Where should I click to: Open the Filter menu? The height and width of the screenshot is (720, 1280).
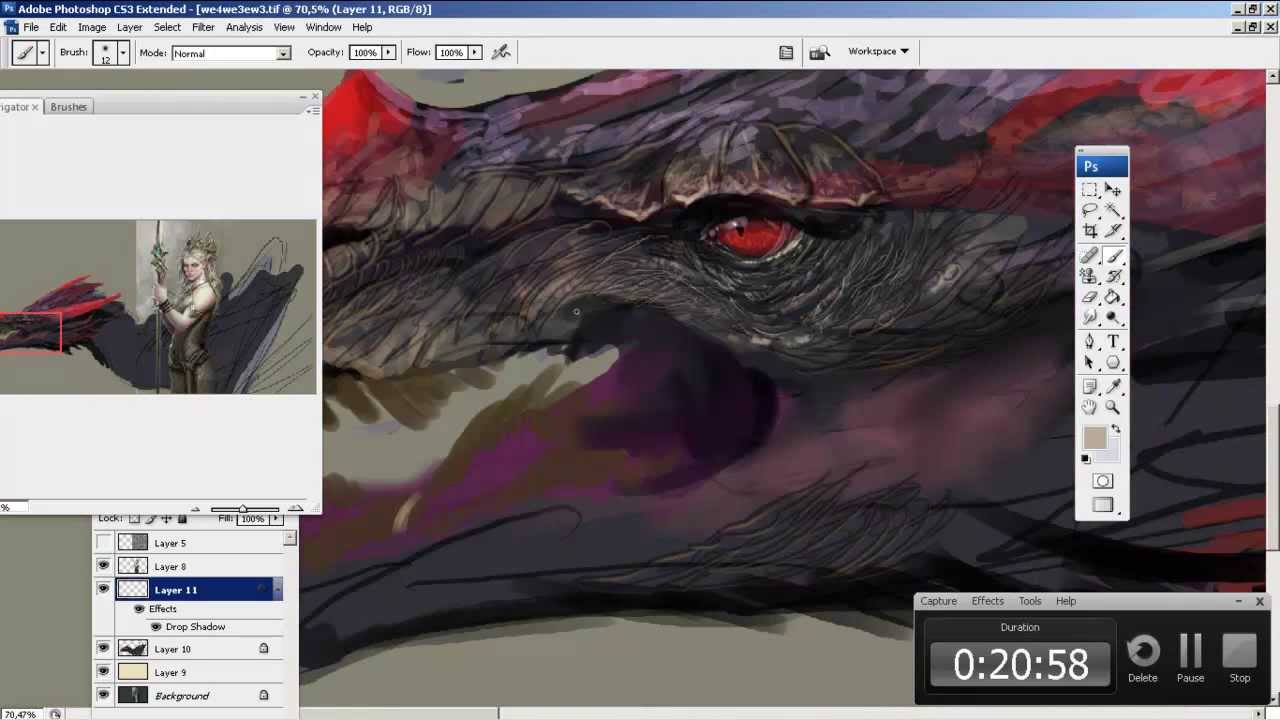[203, 27]
